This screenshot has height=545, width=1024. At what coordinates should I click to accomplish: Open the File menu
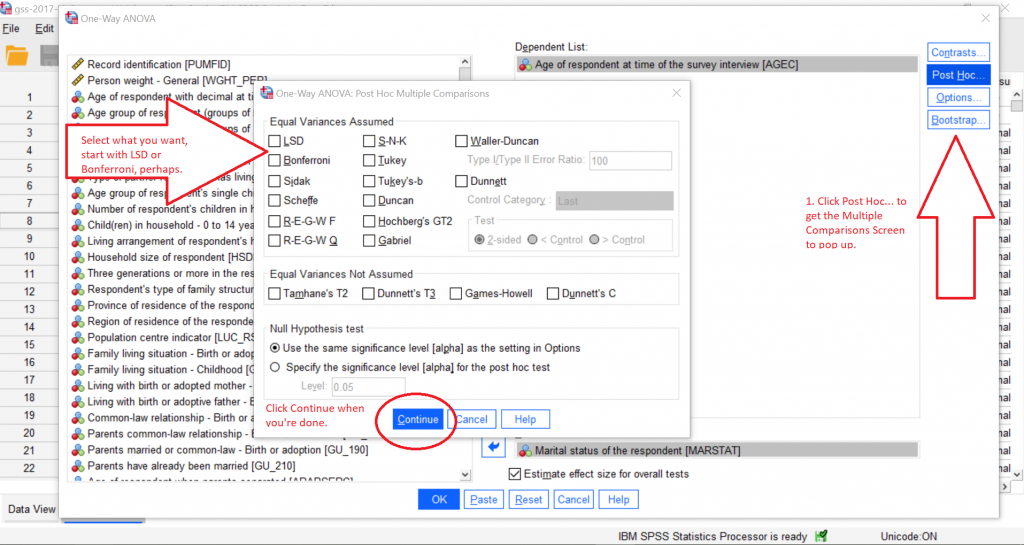tap(11, 29)
